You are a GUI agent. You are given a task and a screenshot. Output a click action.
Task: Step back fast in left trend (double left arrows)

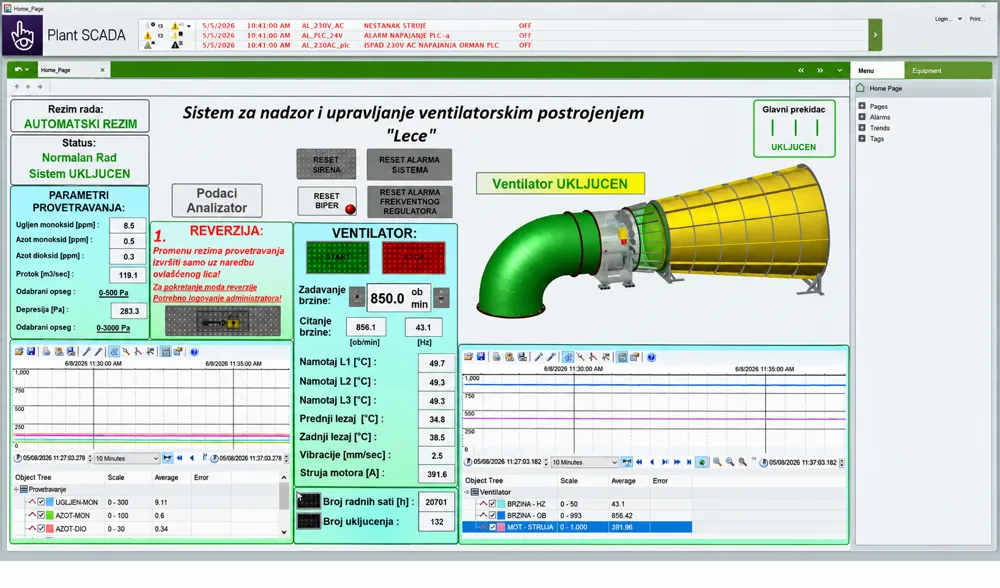180,458
